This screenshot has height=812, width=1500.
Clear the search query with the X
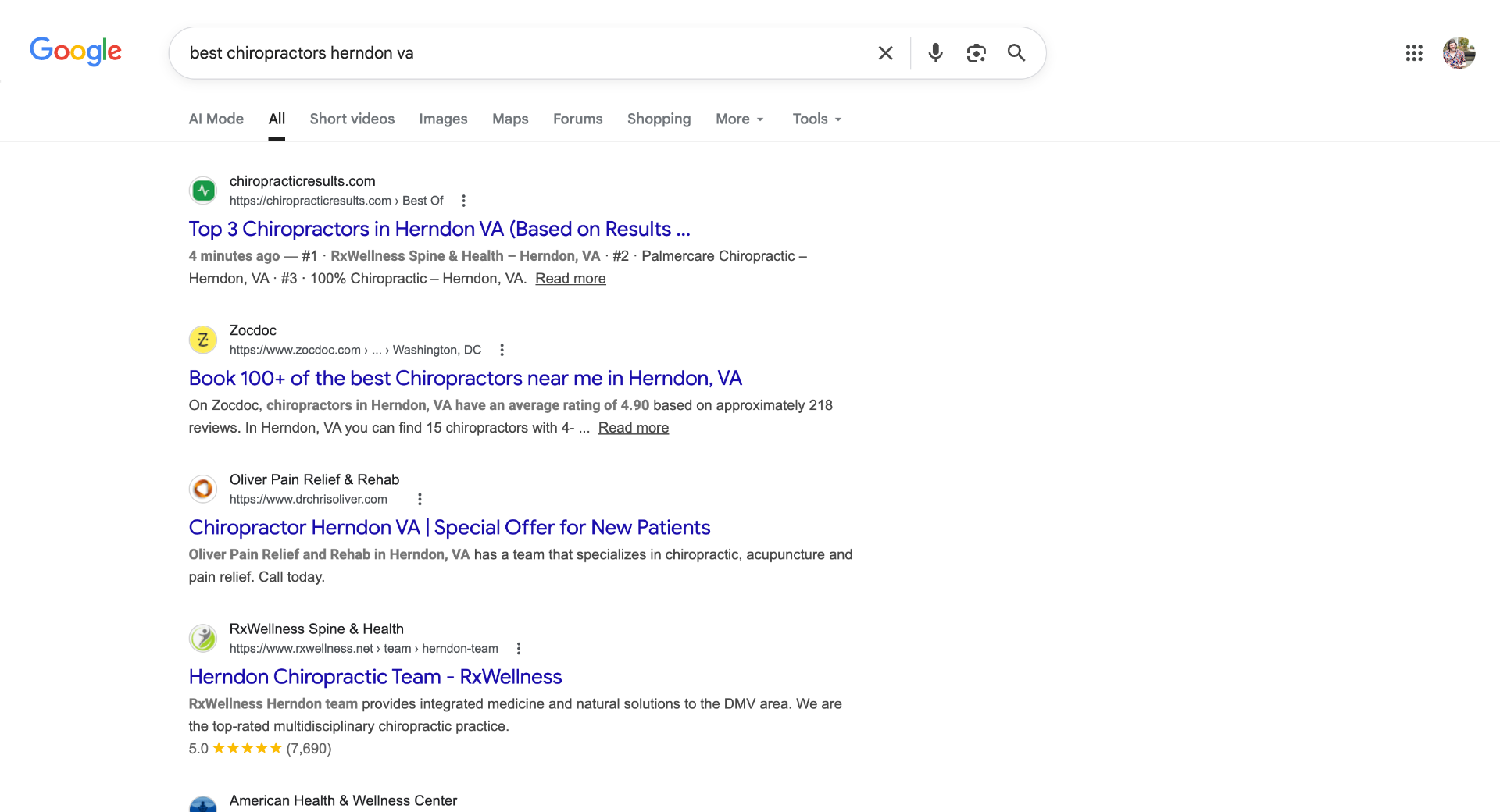(x=885, y=53)
